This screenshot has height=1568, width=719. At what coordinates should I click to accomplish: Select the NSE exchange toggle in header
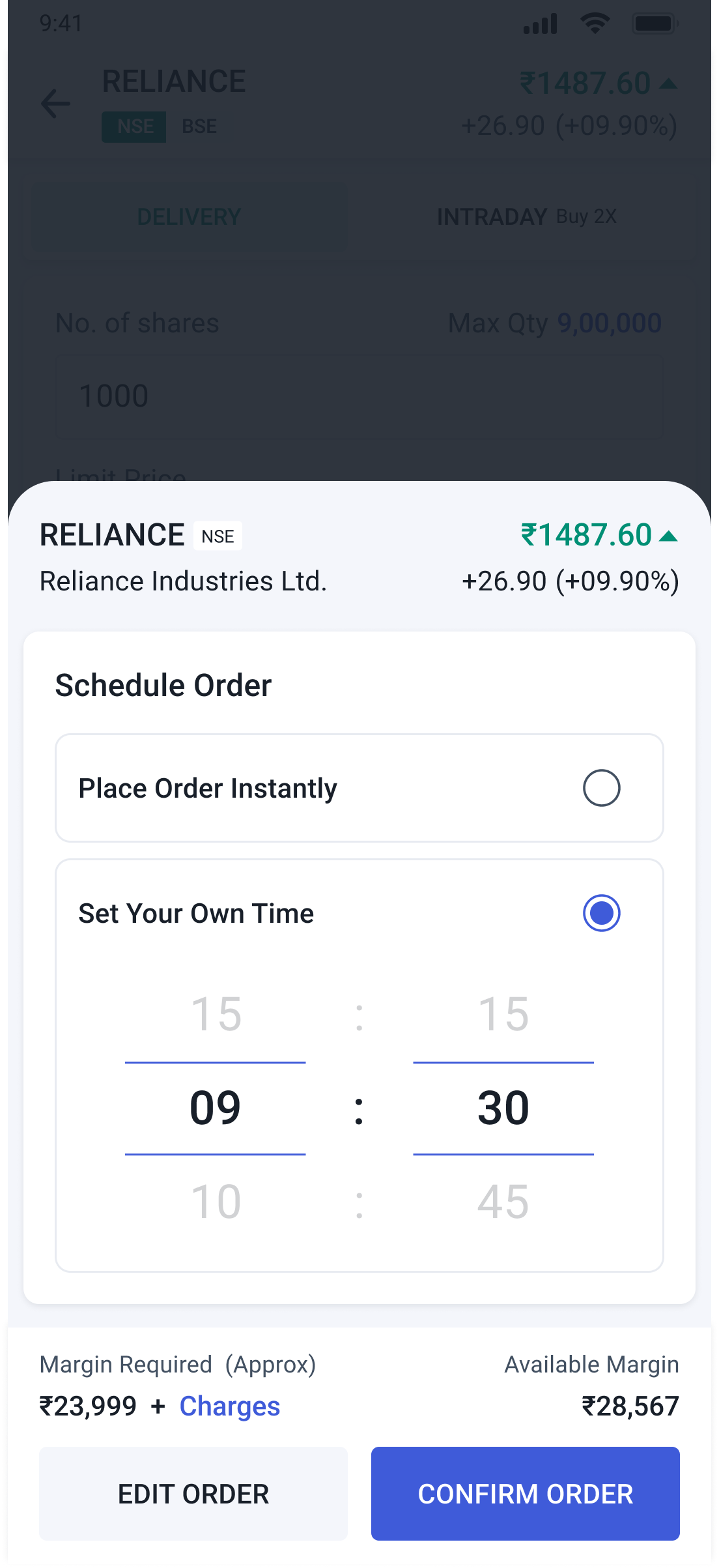[x=134, y=126]
